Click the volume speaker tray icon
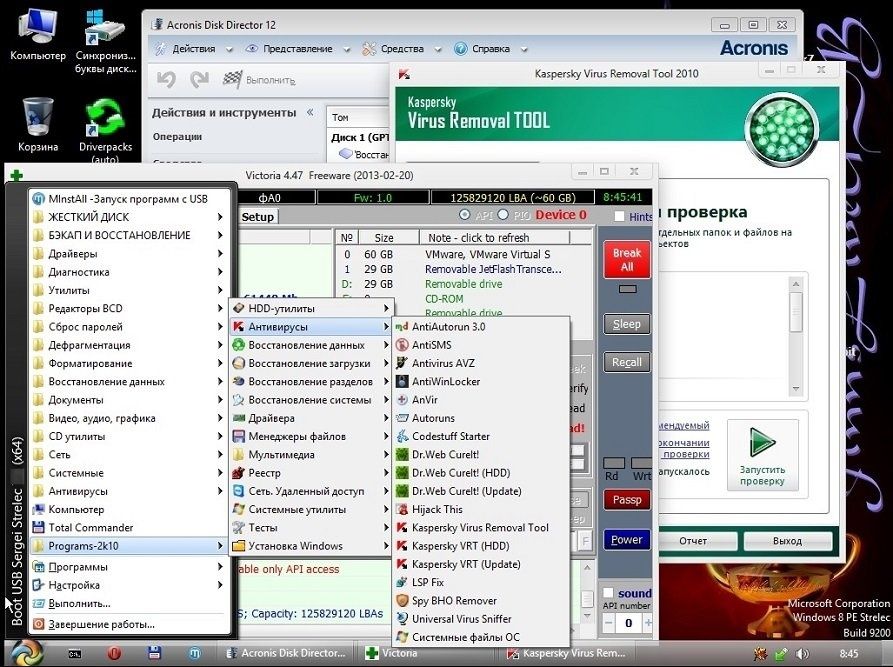893x667 pixels. coord(802,654)
